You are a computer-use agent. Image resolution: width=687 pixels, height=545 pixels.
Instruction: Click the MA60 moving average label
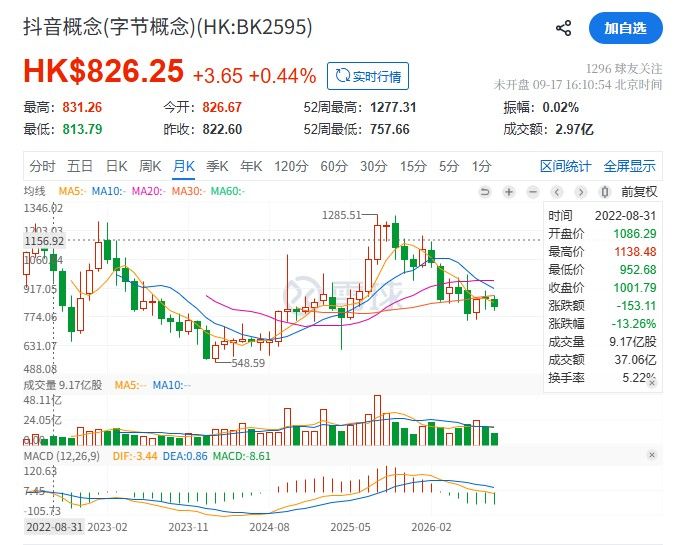(228, 191)
